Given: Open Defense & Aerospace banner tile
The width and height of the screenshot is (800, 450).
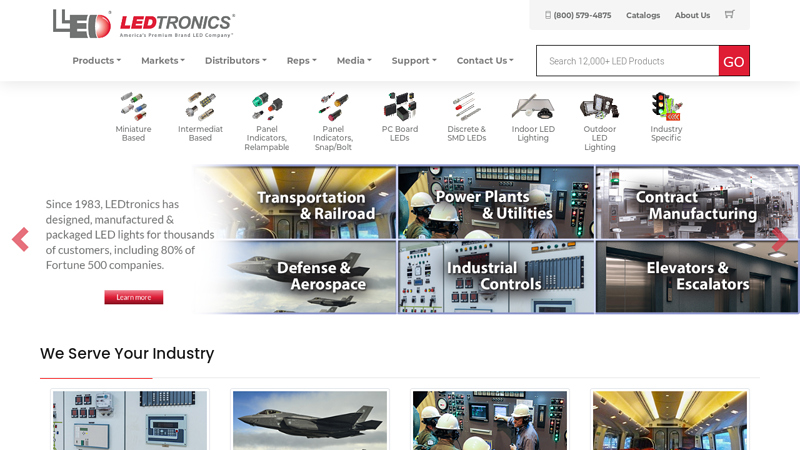Looking at the screenshot, I should pos(296,277).
